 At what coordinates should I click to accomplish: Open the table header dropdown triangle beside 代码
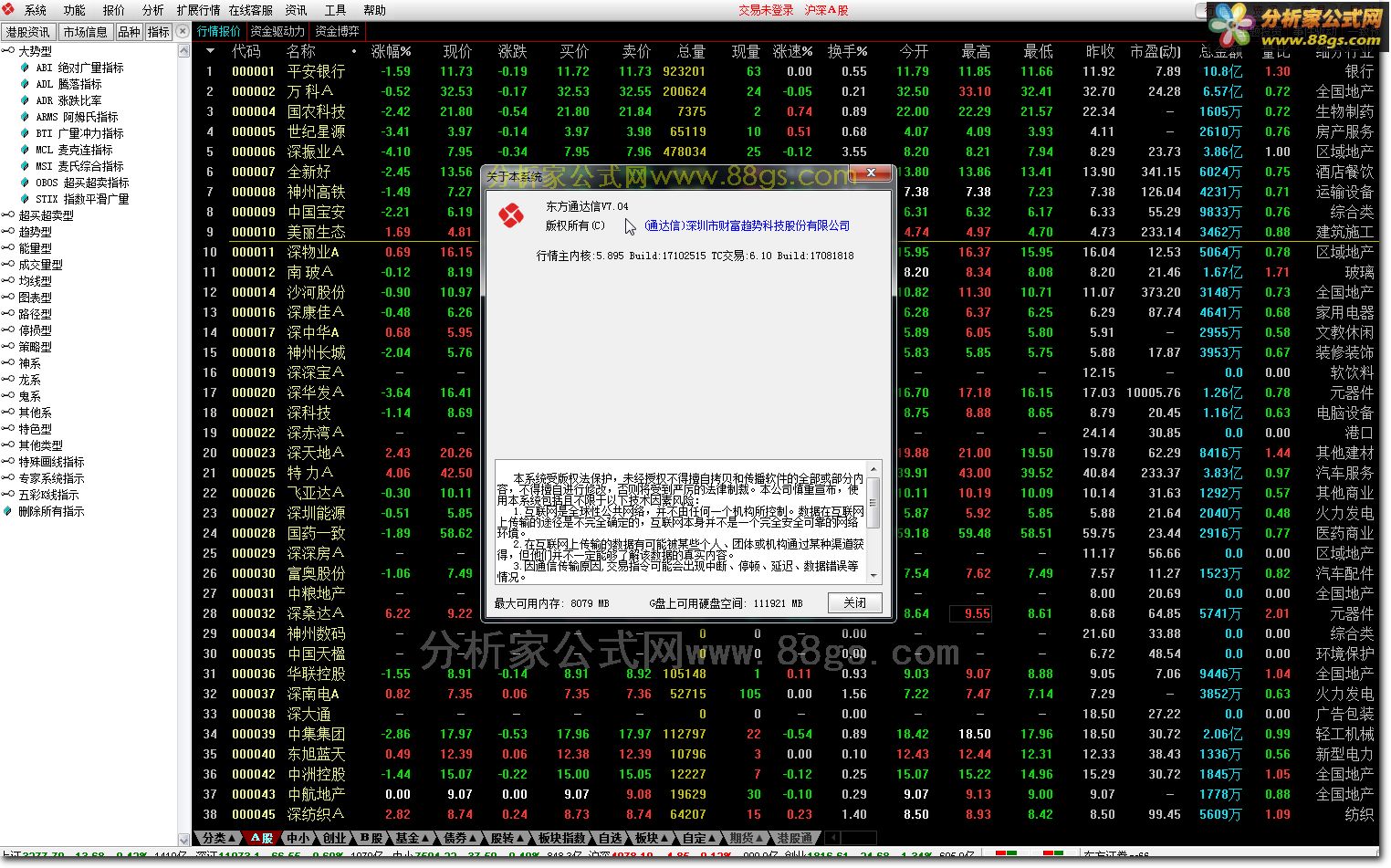209,52
